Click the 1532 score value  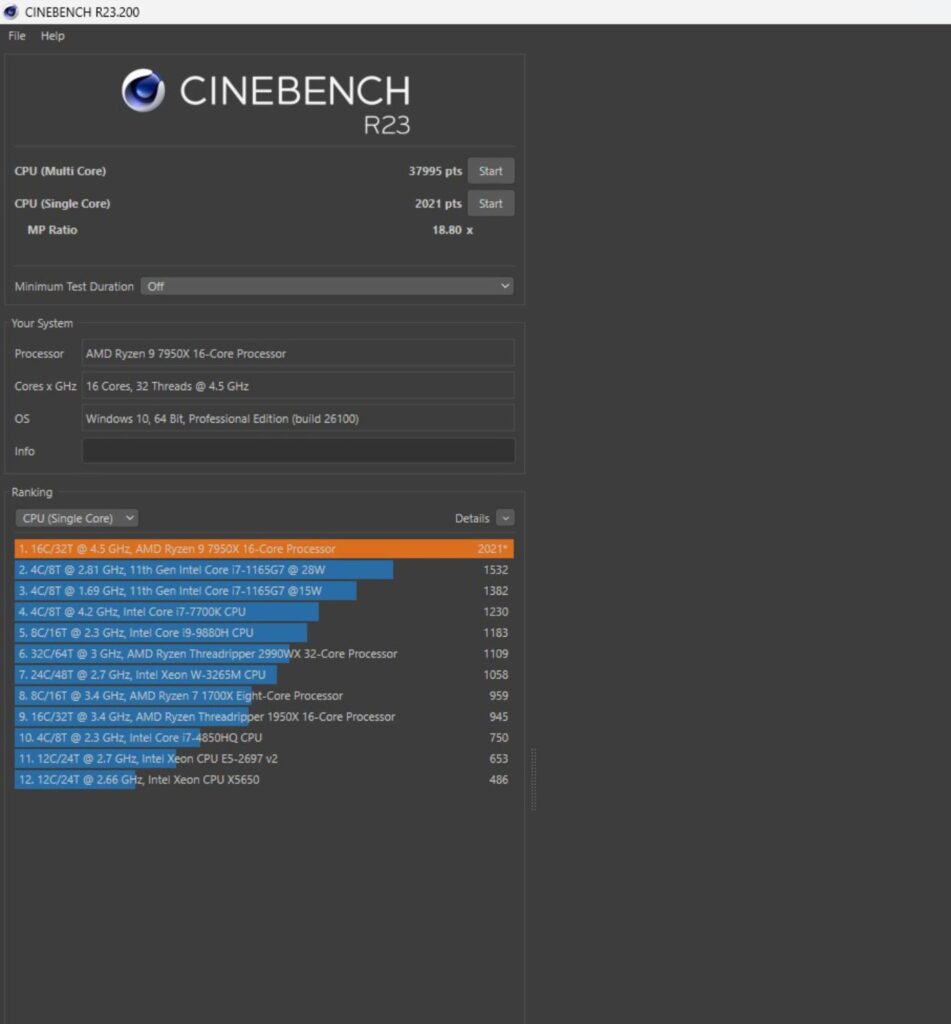tap(496, 569)
